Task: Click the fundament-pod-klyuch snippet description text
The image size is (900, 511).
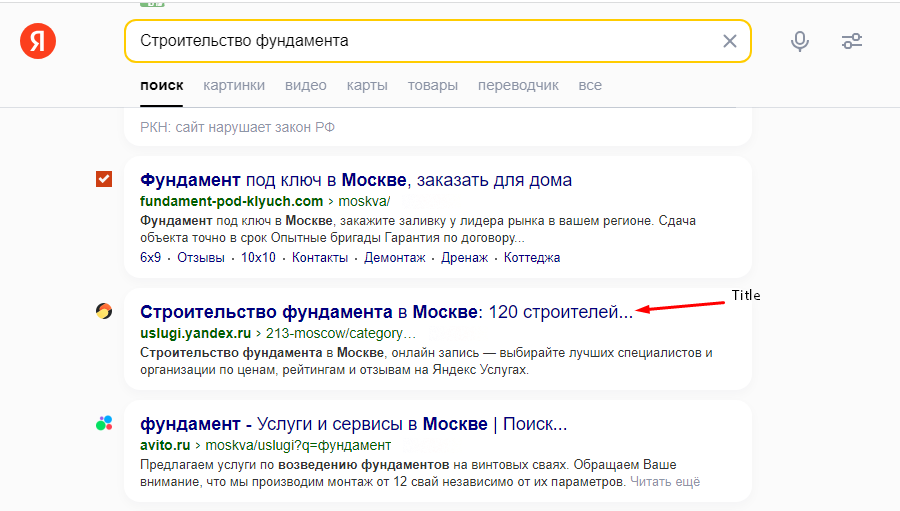Action: pyautogui.click(x=418, y=229)
